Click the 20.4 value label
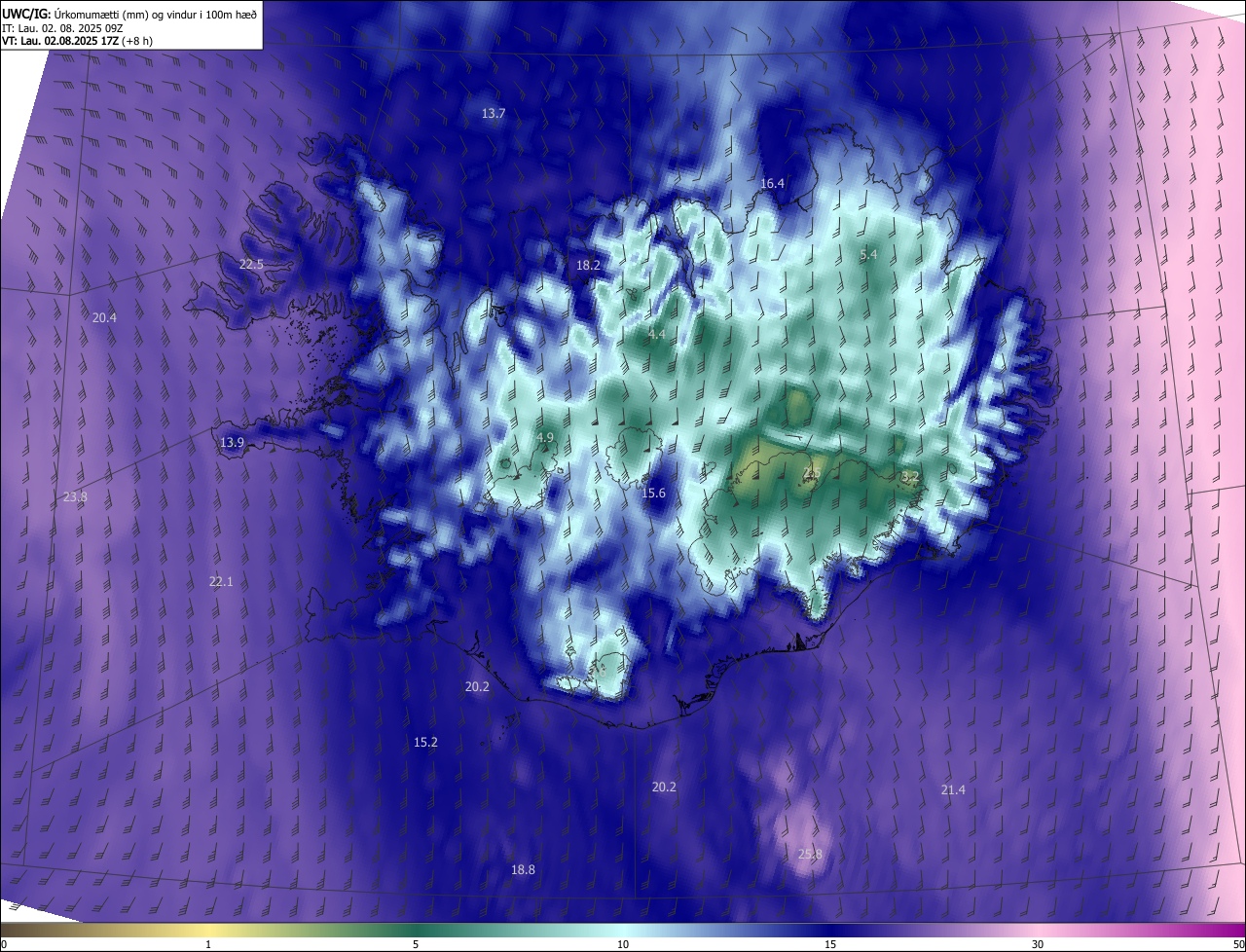The width and height of the screenshot is (1246, 952). [x=104, y=318]
